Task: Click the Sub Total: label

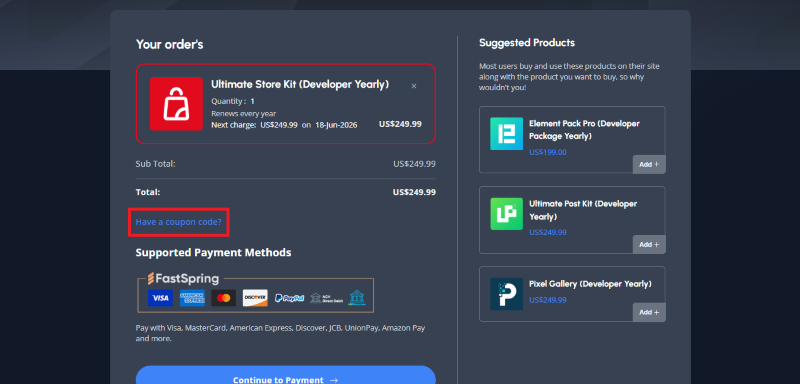Action: (x=155, y=164)
